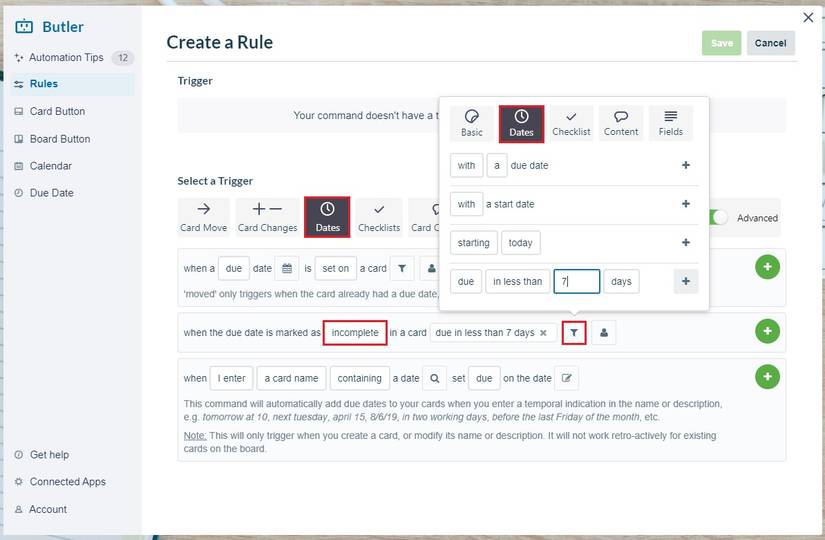Toggle 'due' option in first trigger

point(234,268)
